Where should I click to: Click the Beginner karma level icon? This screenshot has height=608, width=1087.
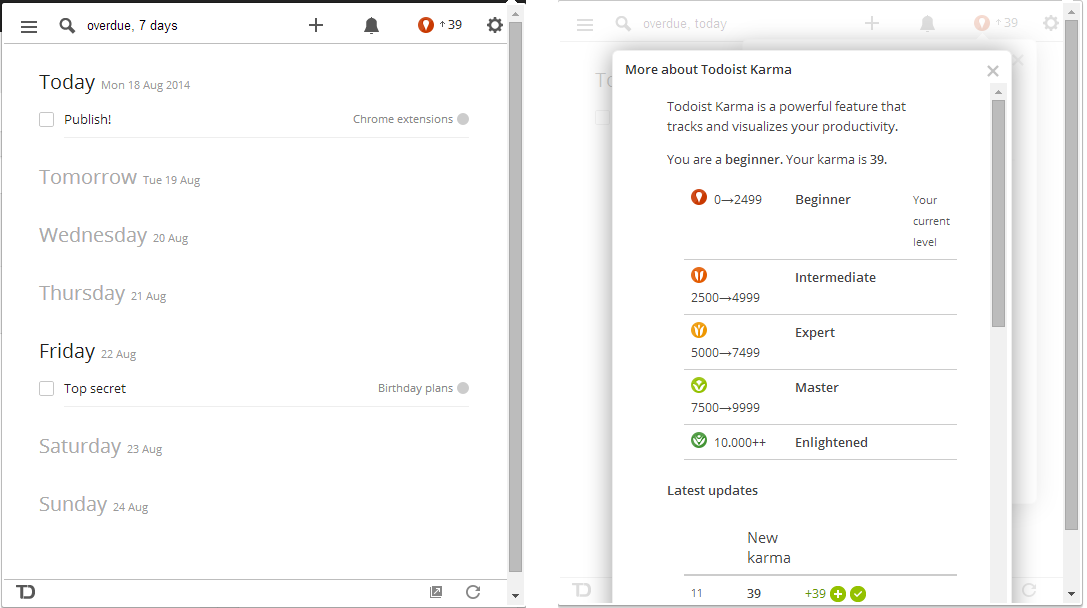[699, 198]
